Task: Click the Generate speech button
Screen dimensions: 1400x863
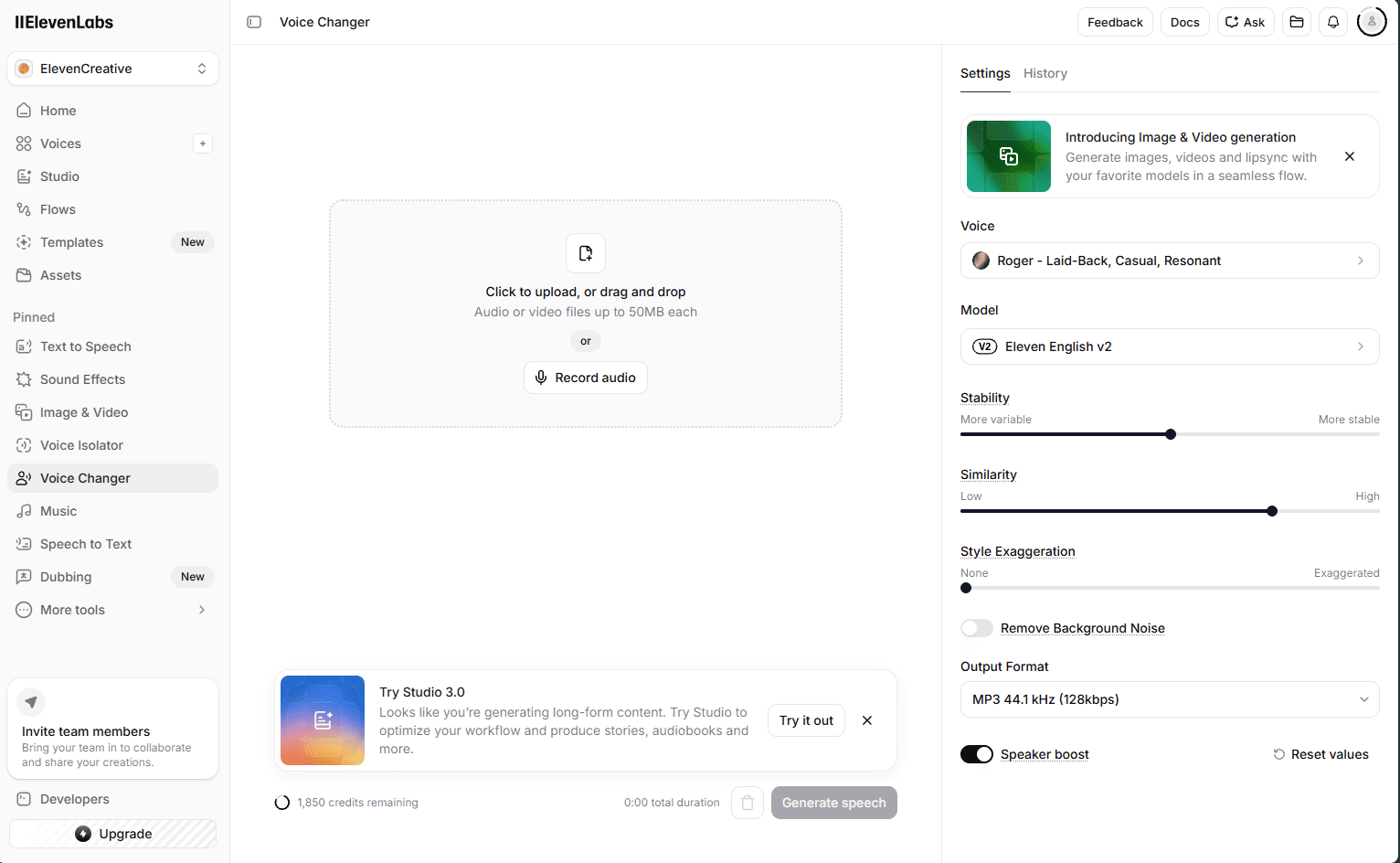Action: pyautogui.click(x=834, y=803)
